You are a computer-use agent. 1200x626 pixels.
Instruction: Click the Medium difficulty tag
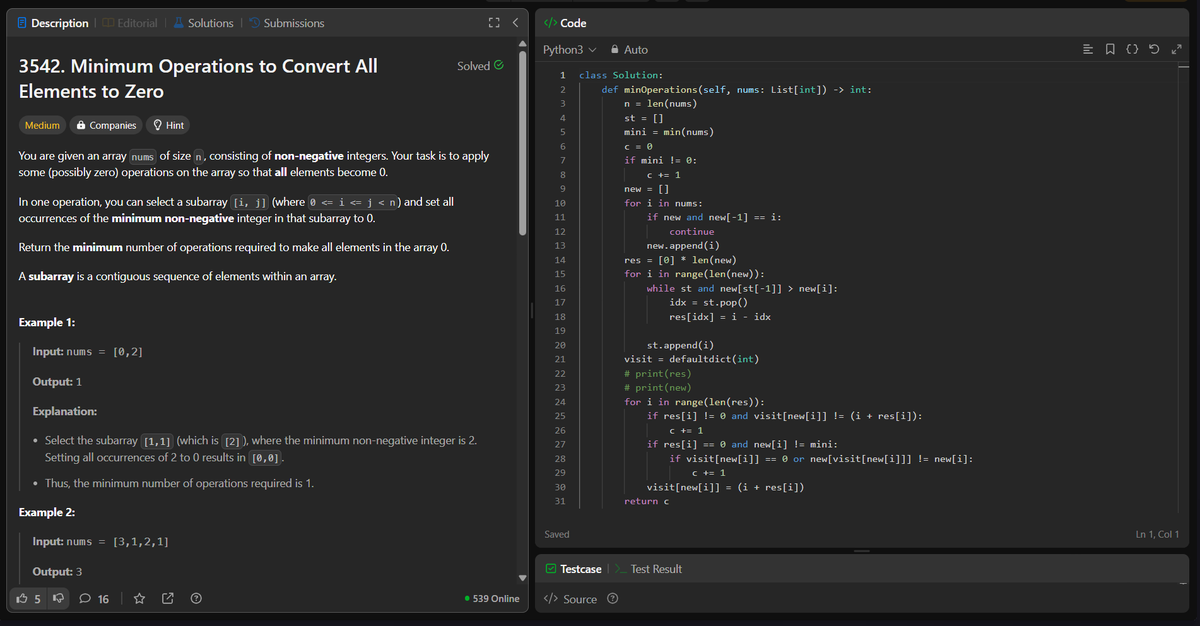(x=42, y=125)
